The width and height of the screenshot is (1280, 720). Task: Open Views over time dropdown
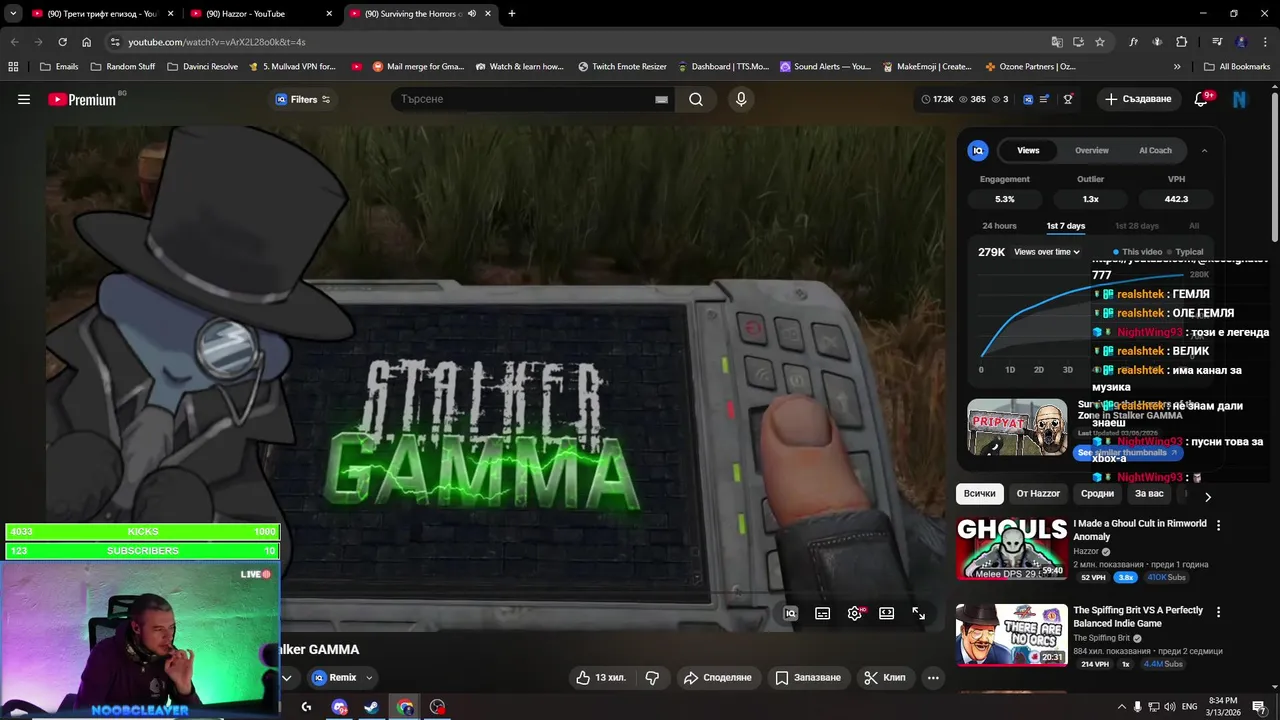coord(1047,252)
